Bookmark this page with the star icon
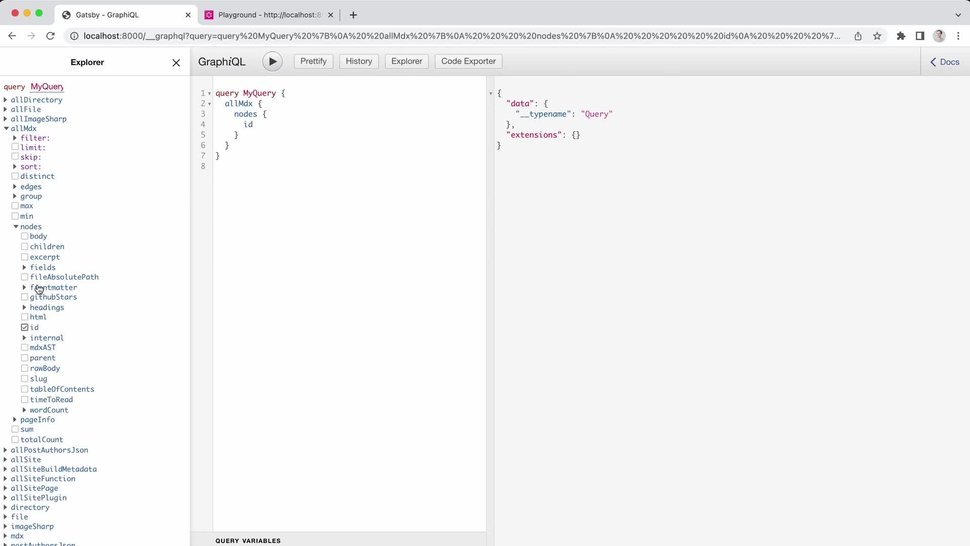The height and width of the screenshot is (546, 970). 877,36
